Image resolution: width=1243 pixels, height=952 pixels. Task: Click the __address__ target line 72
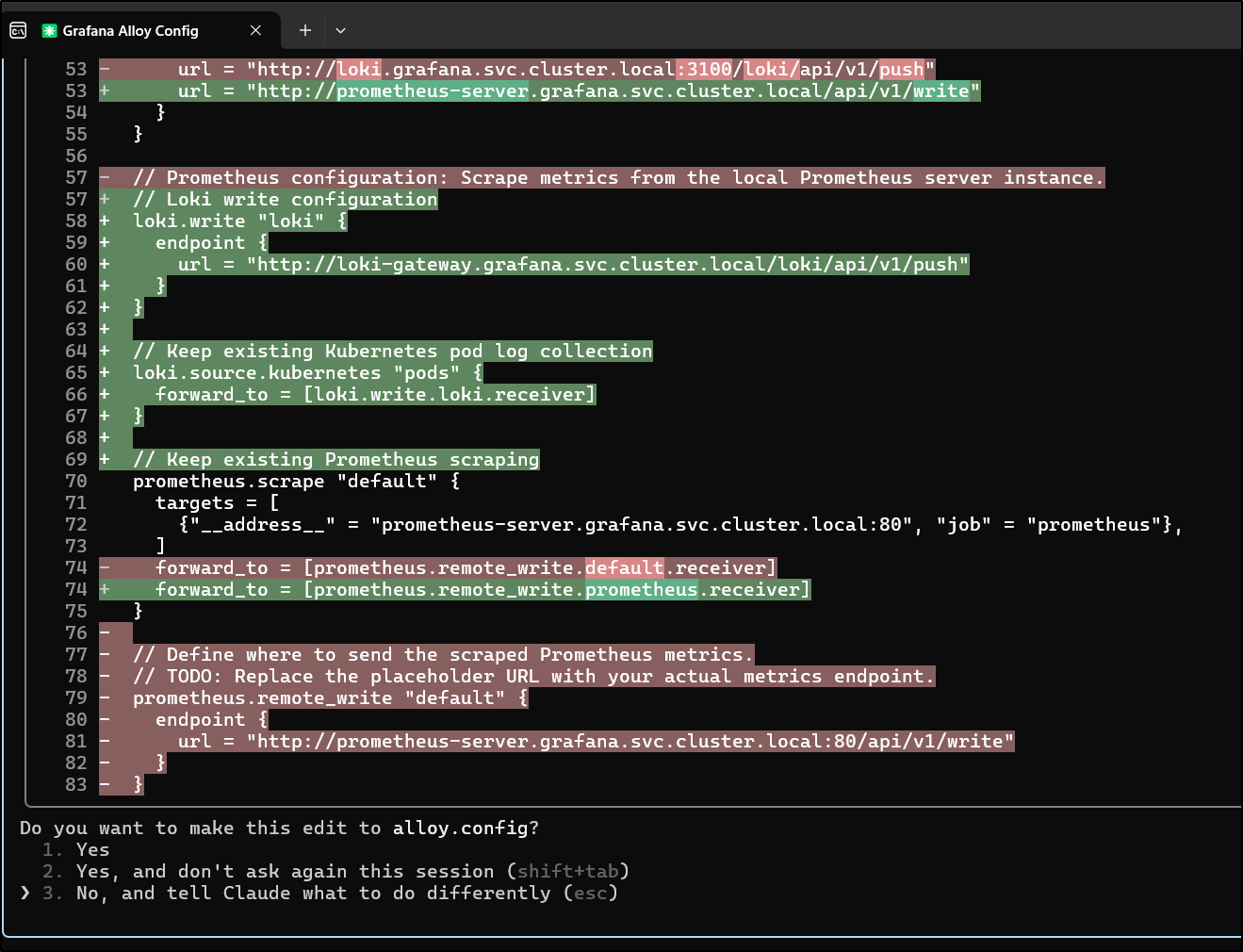tap(680, 524)
